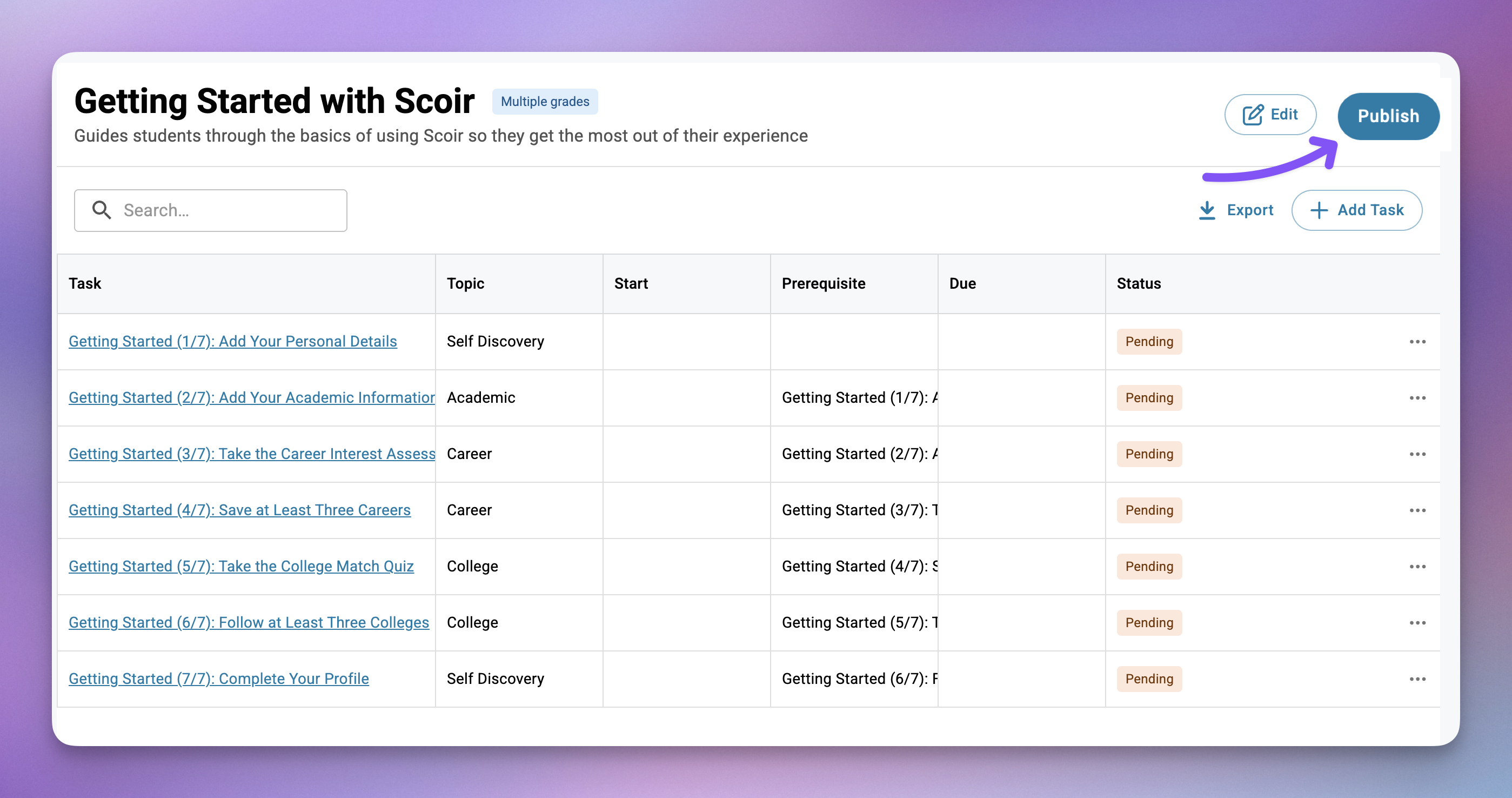This screenshot has height=798, width=1512.
Task: Click the search magnifier icon
Action: [x=102, y=210]
